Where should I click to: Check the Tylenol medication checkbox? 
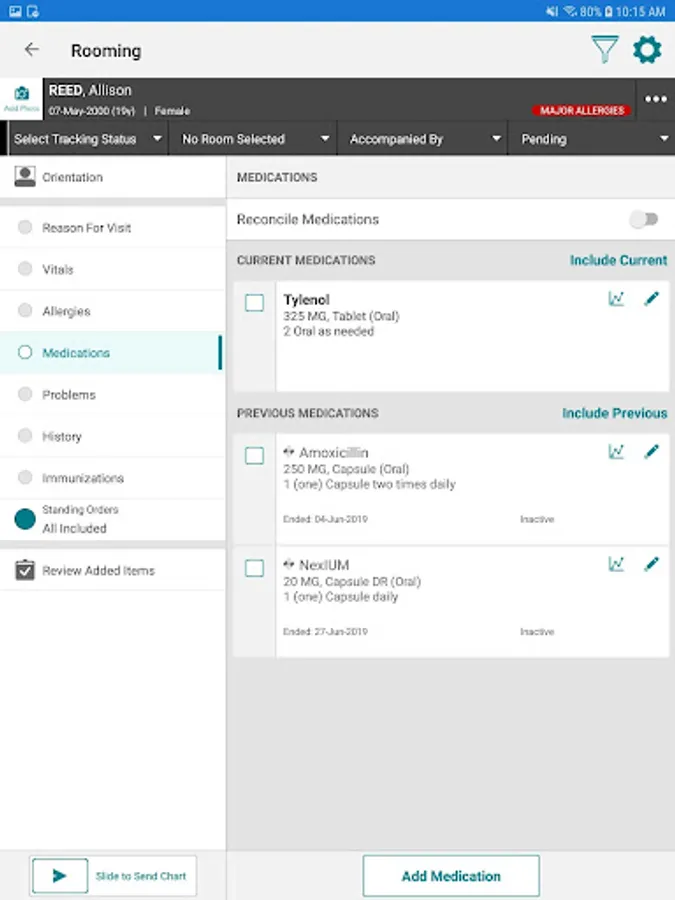coord(254,302)
